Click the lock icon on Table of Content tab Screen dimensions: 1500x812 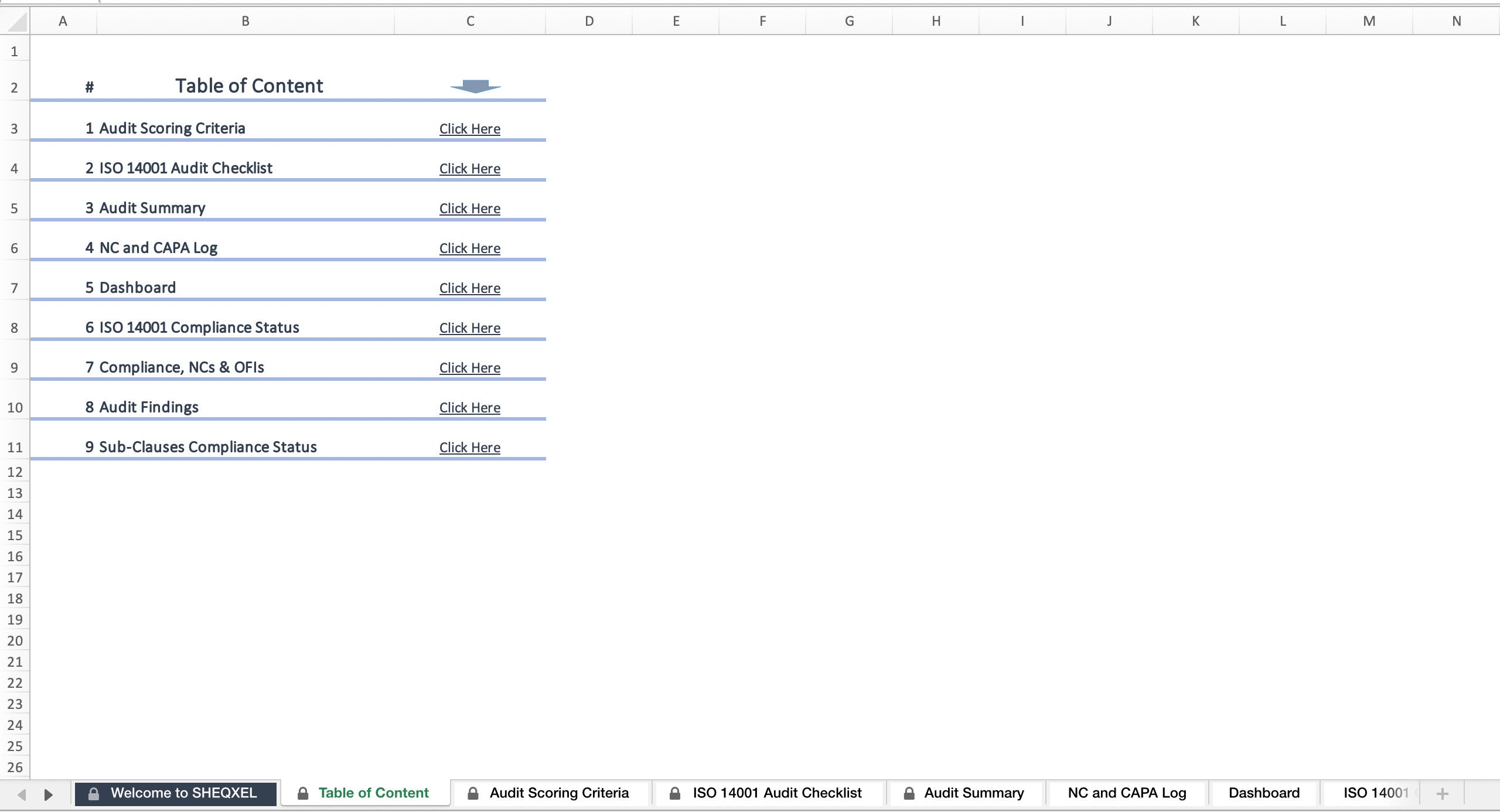point(302,793)
